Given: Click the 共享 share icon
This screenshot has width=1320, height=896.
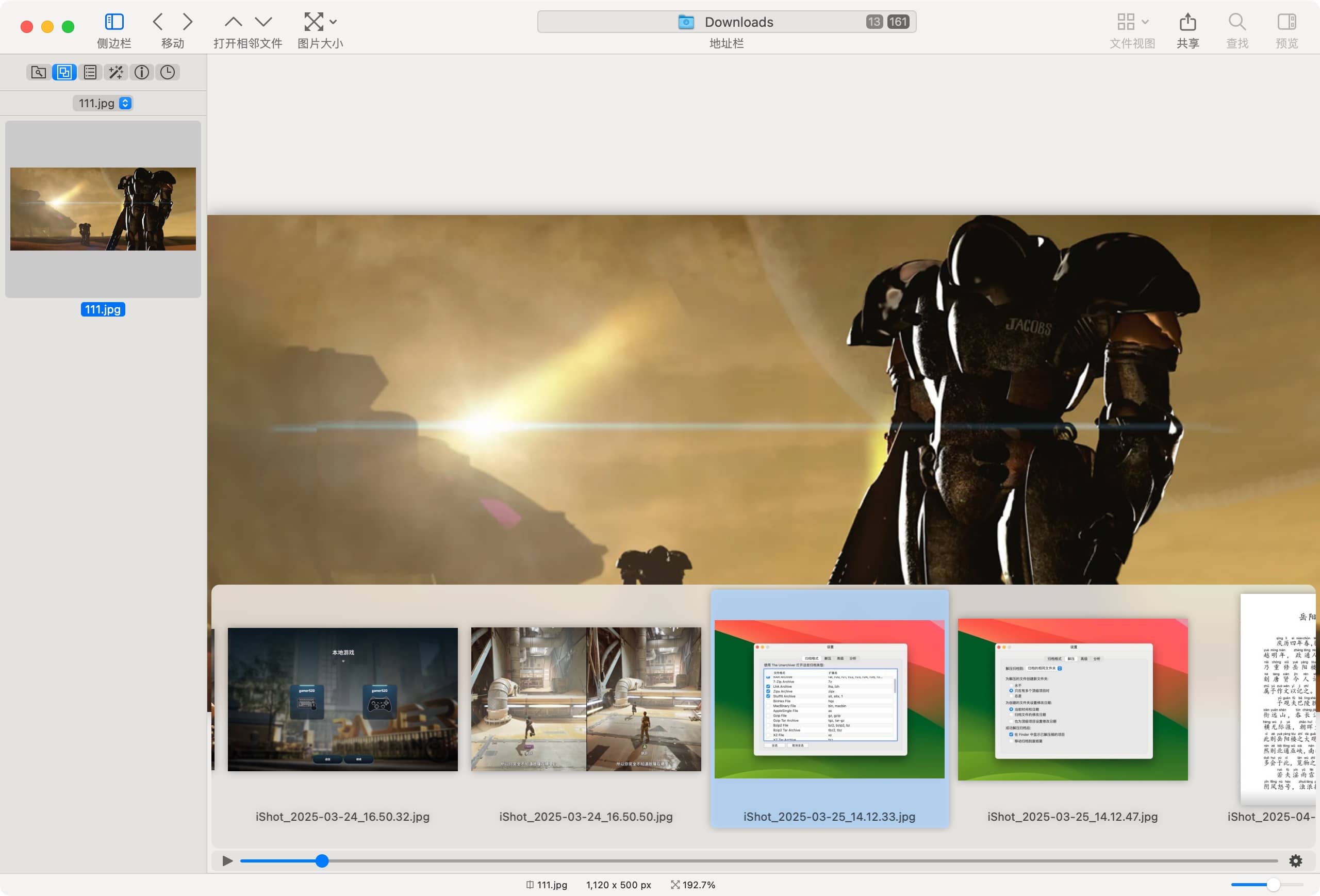Looking at the screenshot, I should [x=1187, y=22].
